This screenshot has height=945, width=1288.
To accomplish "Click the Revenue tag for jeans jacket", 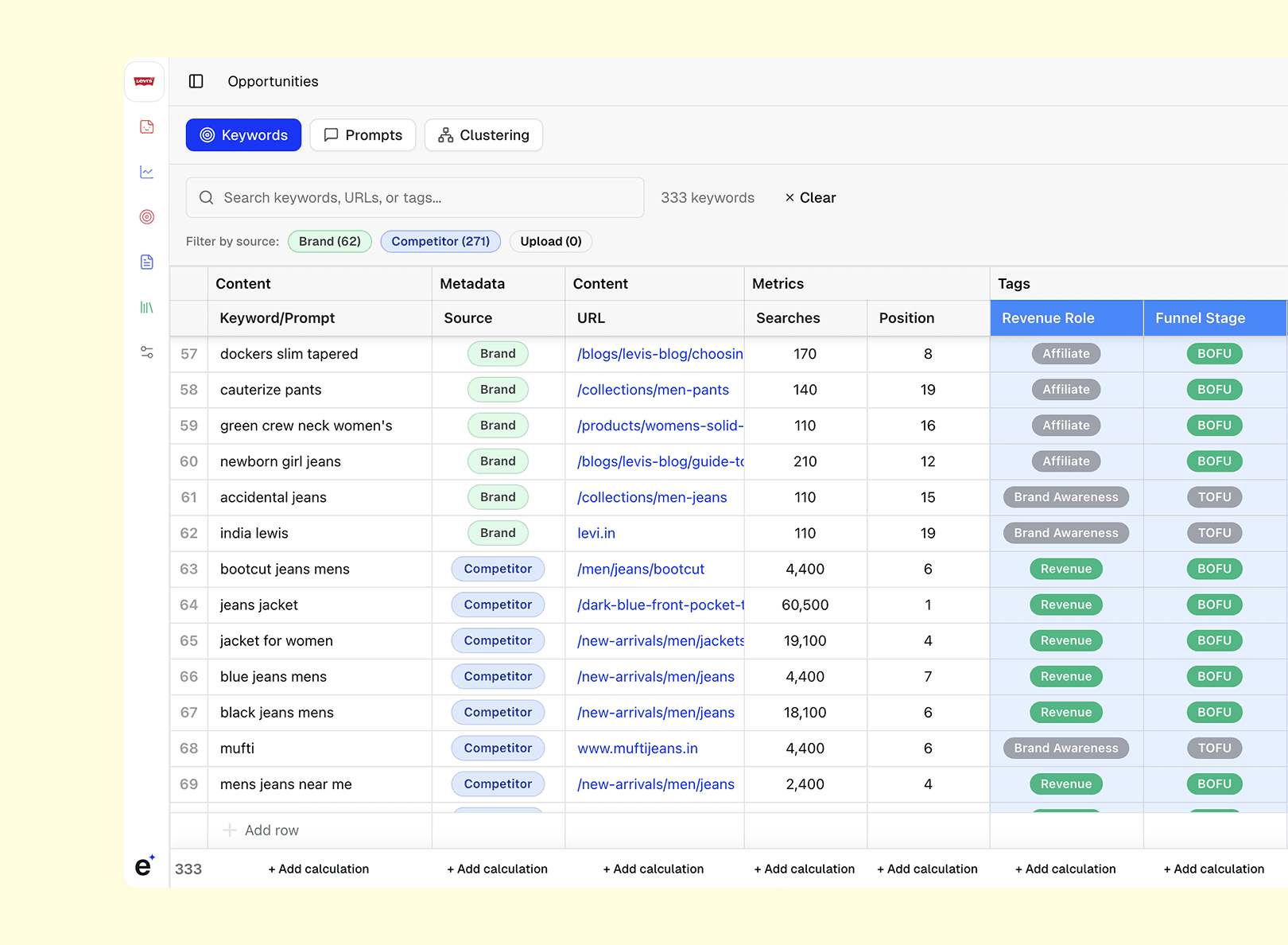I will [x=1065, y=605].
